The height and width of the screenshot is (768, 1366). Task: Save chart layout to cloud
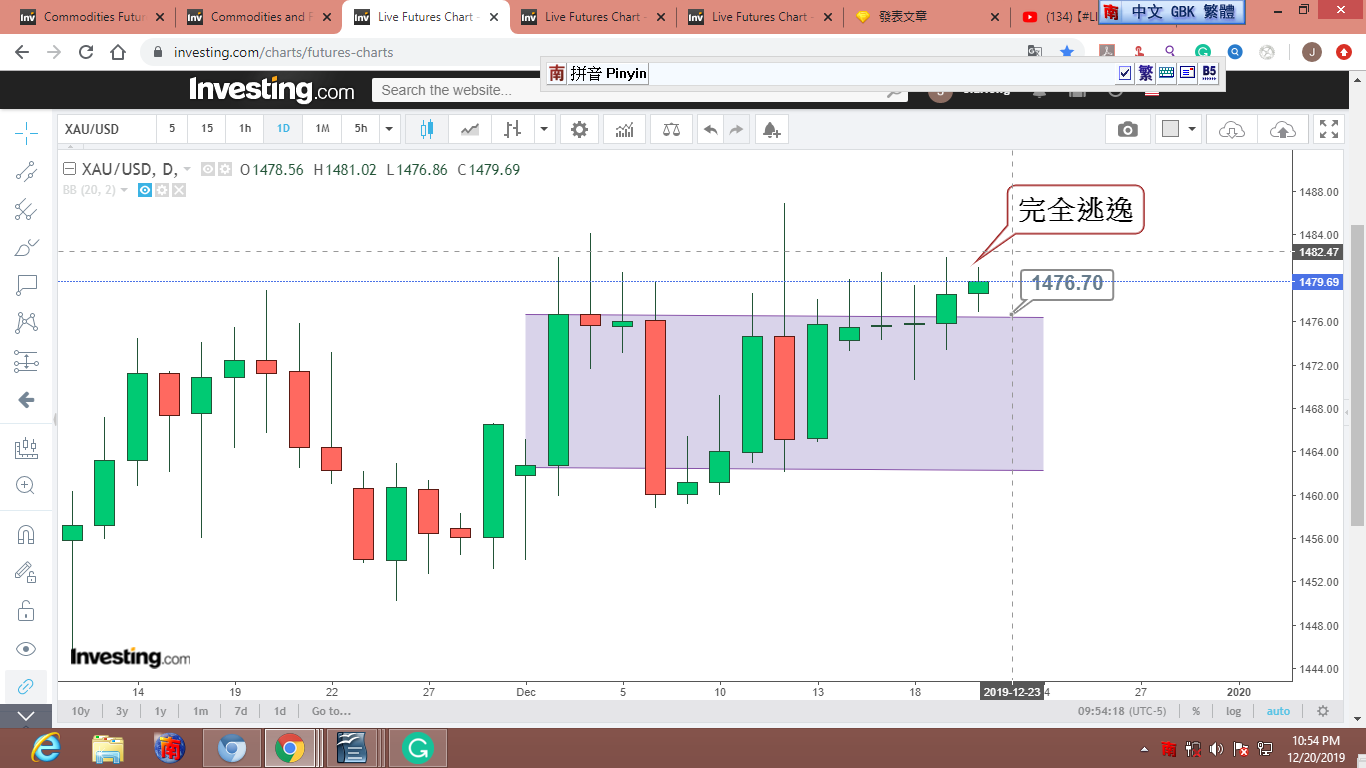1282,129
